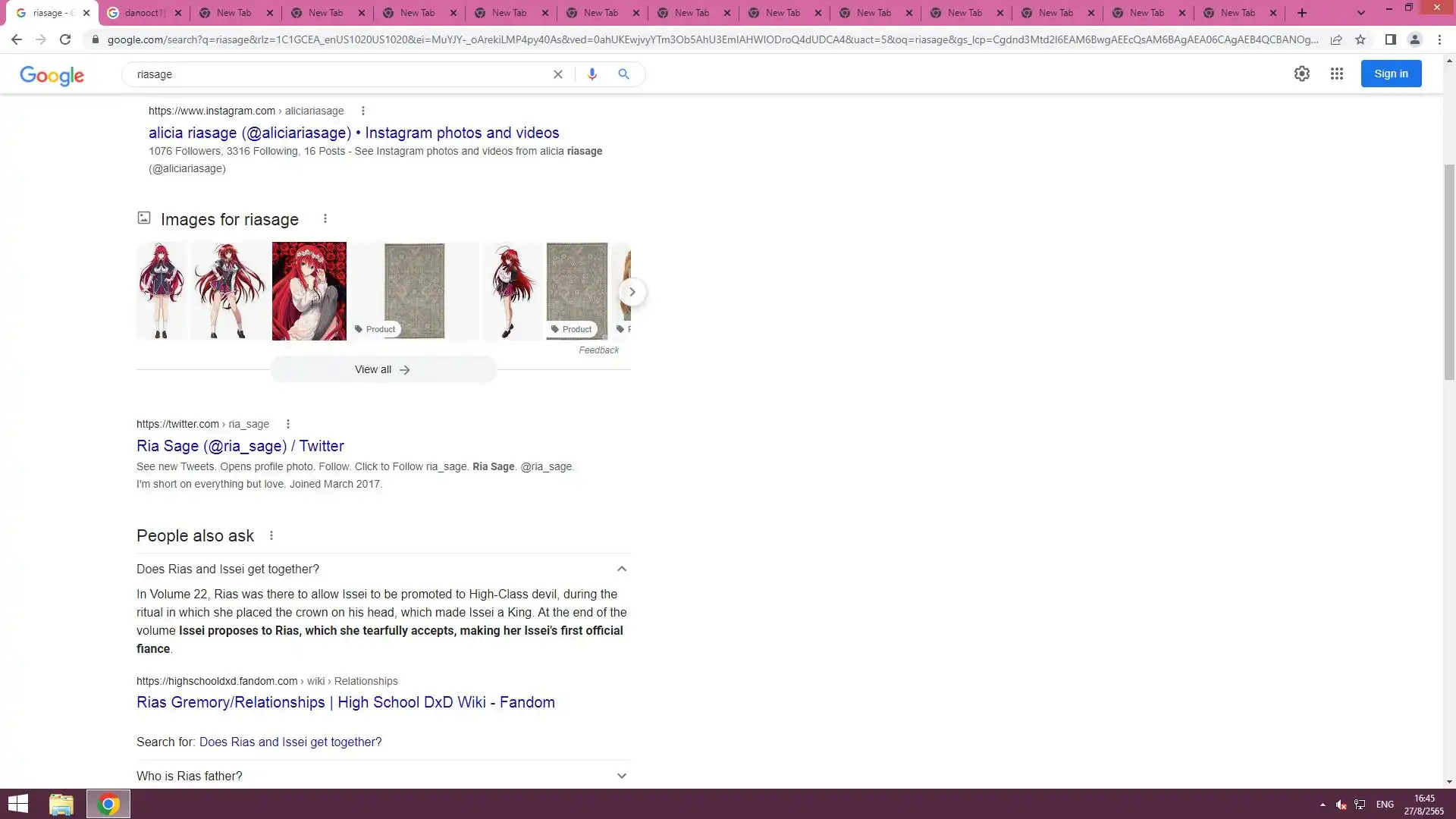Viewport: 1456px width, 819px height.
Task: Click the Sign in button
Action: [x=1390, y=74]
